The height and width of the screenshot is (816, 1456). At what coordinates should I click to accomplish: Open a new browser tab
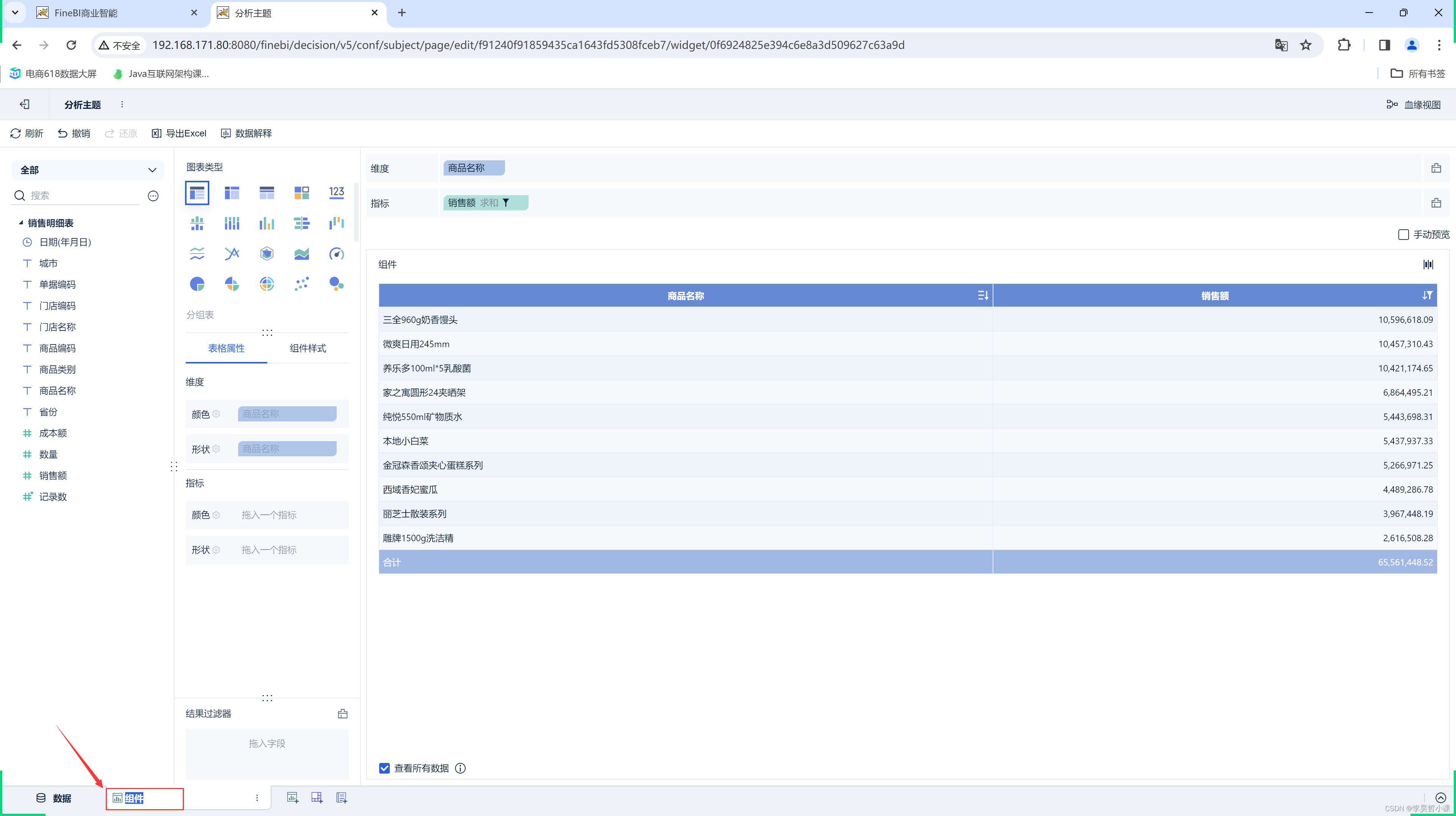click(402, 13)
